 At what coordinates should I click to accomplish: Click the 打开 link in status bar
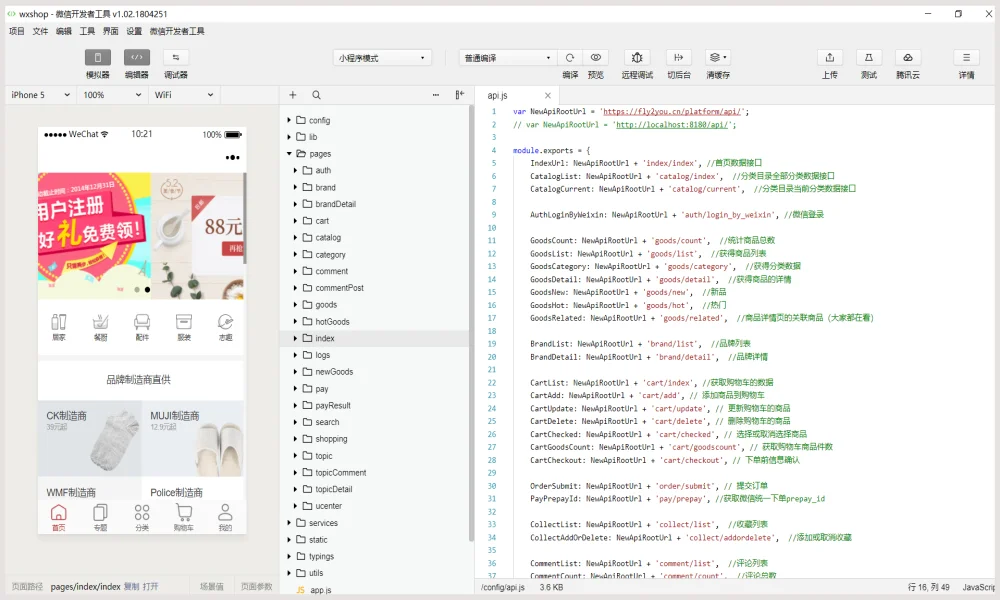[150, 587]
